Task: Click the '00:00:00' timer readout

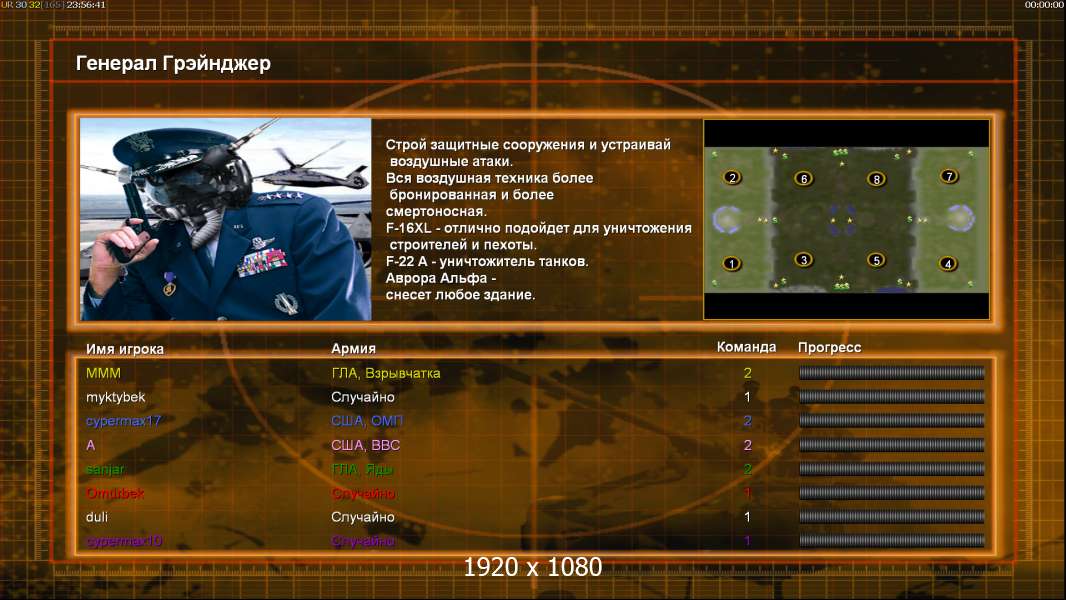Action: click(1045, 5)
